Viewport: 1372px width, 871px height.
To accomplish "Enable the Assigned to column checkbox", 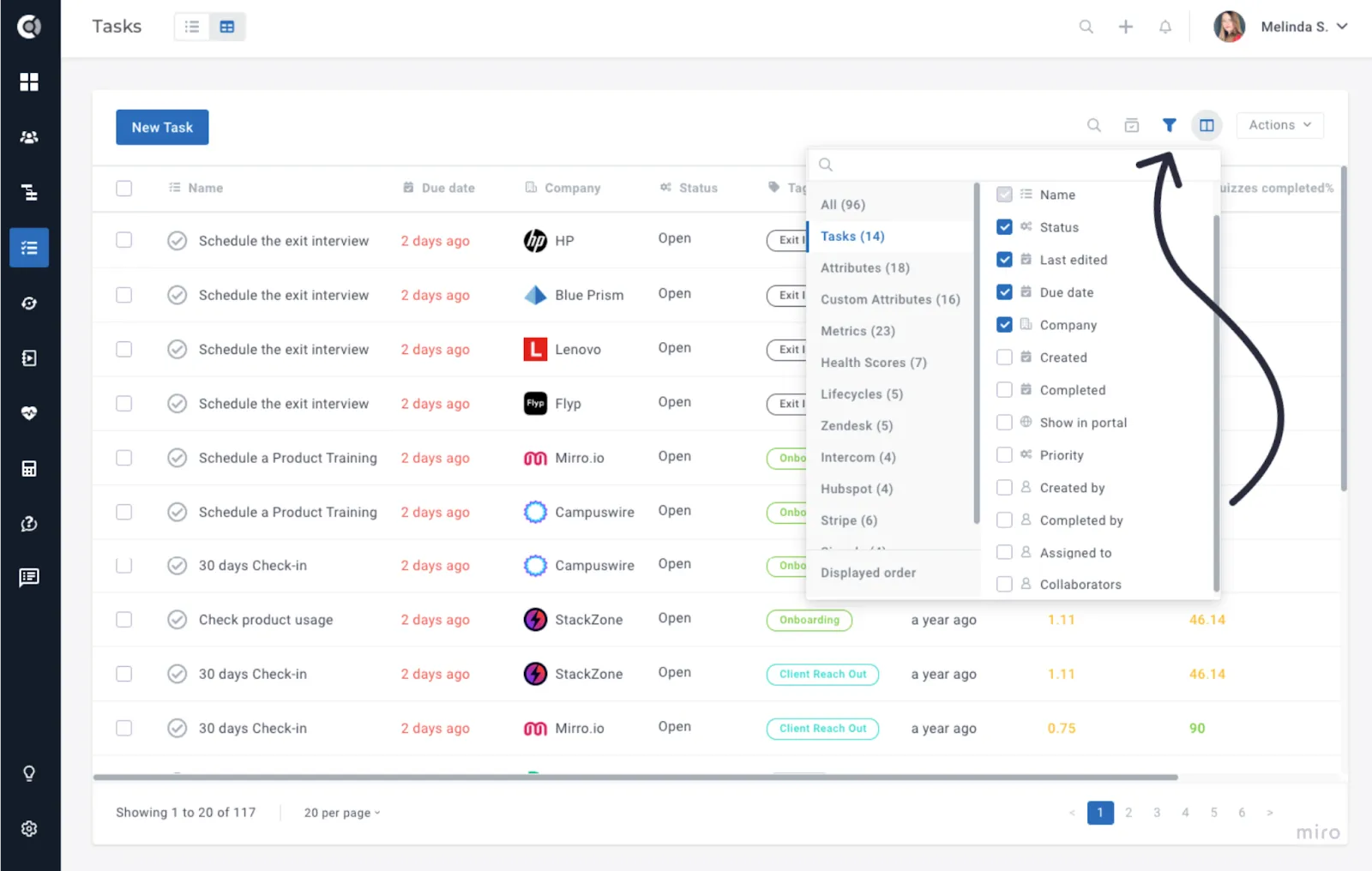I will 1004,553.
